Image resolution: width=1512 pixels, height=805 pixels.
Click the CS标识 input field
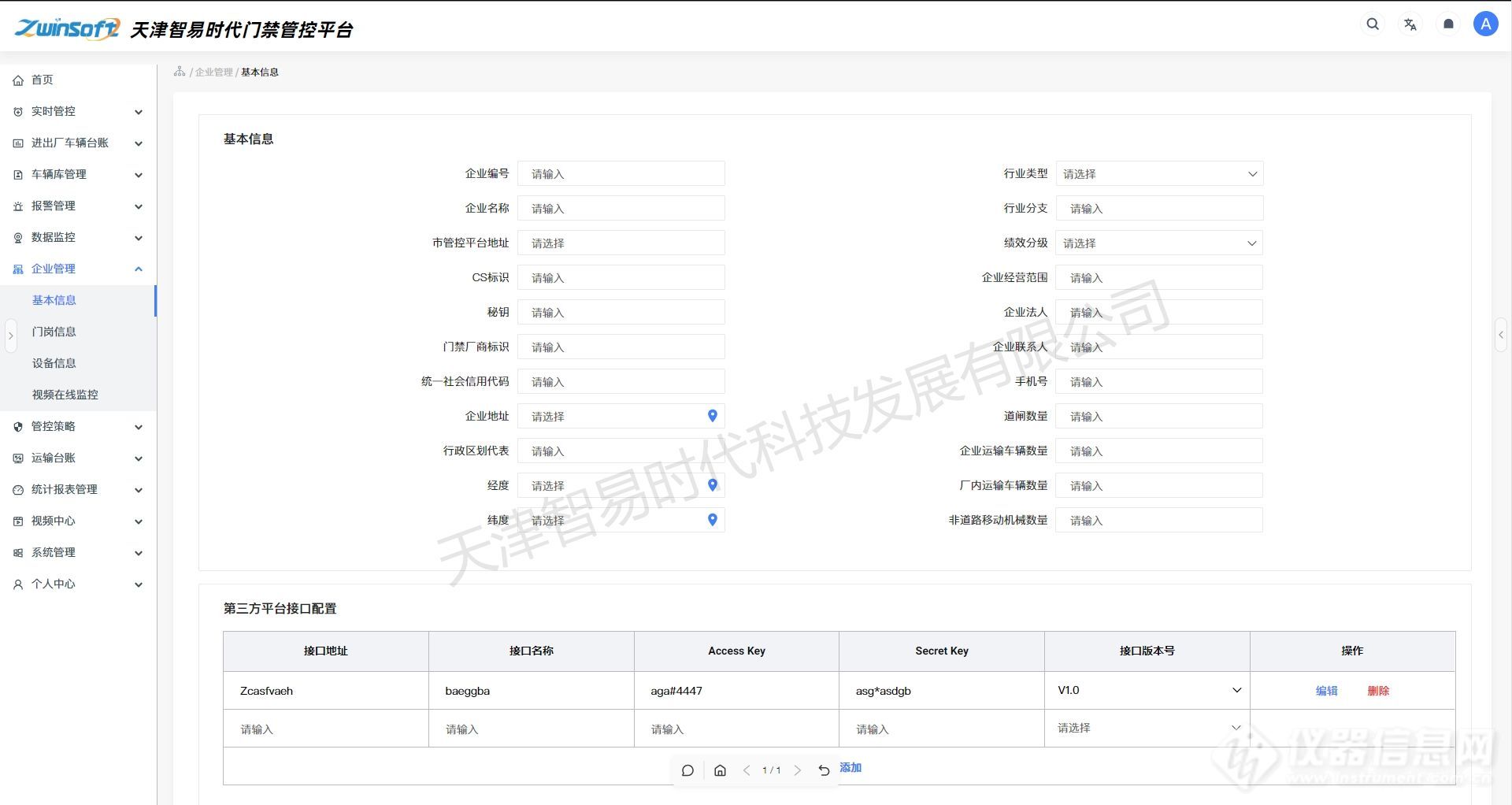tap(621, 278)
